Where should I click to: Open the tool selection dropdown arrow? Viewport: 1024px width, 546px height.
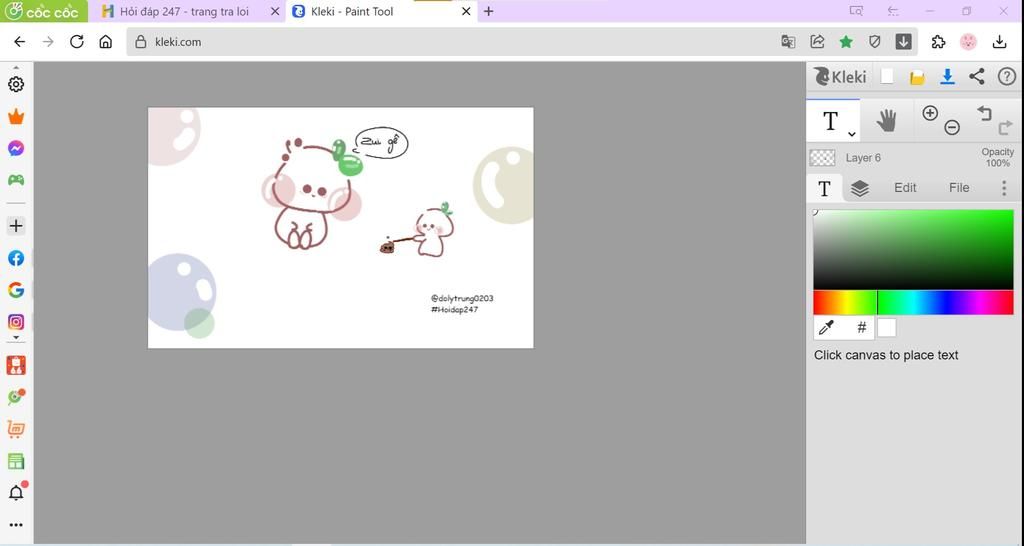(852, 134)
